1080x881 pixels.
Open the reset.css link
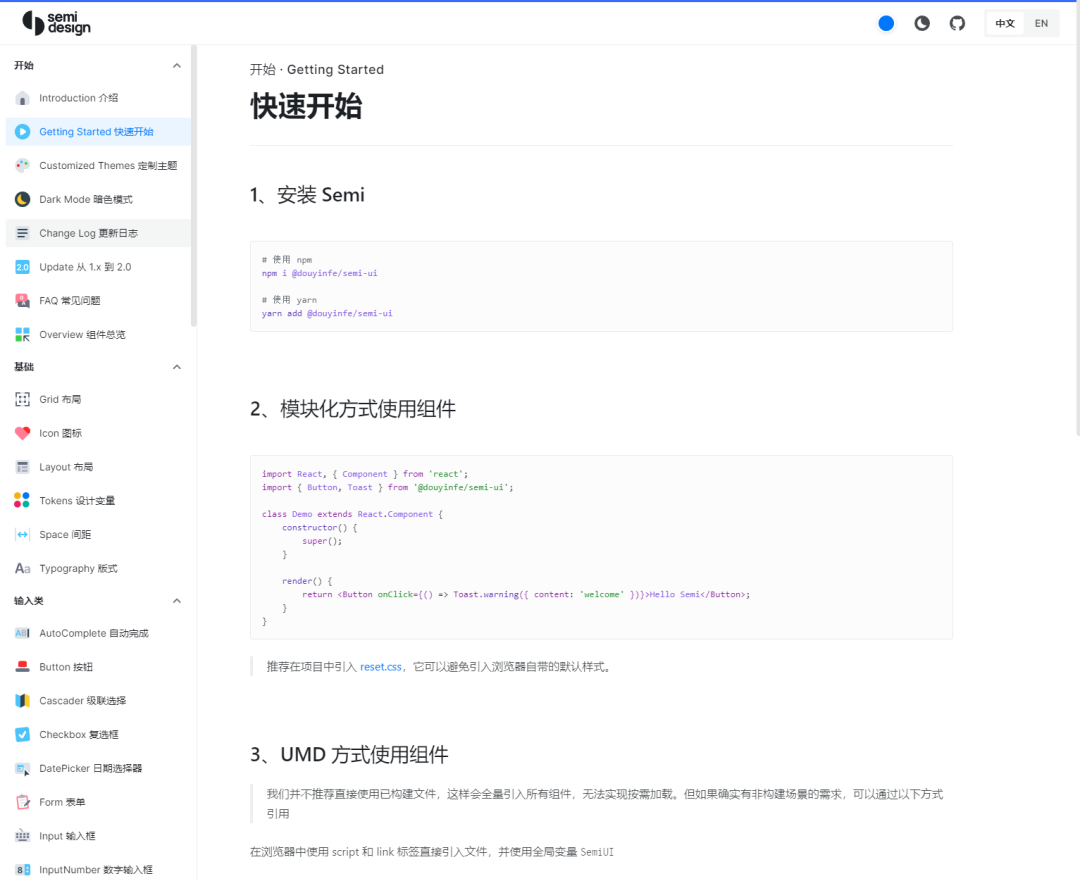(381, 667)
